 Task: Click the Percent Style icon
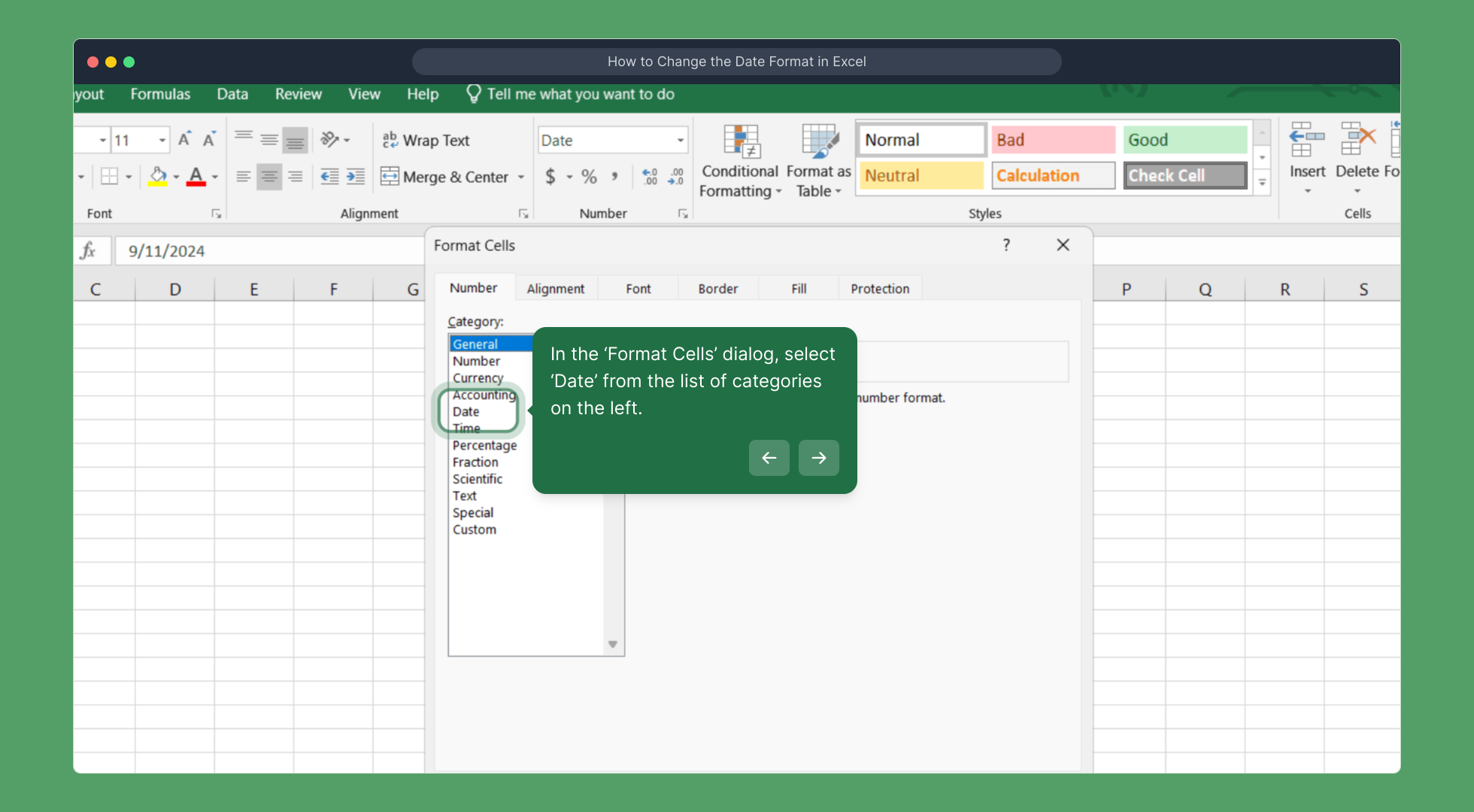pyautogui.click(x=589, y=177)
